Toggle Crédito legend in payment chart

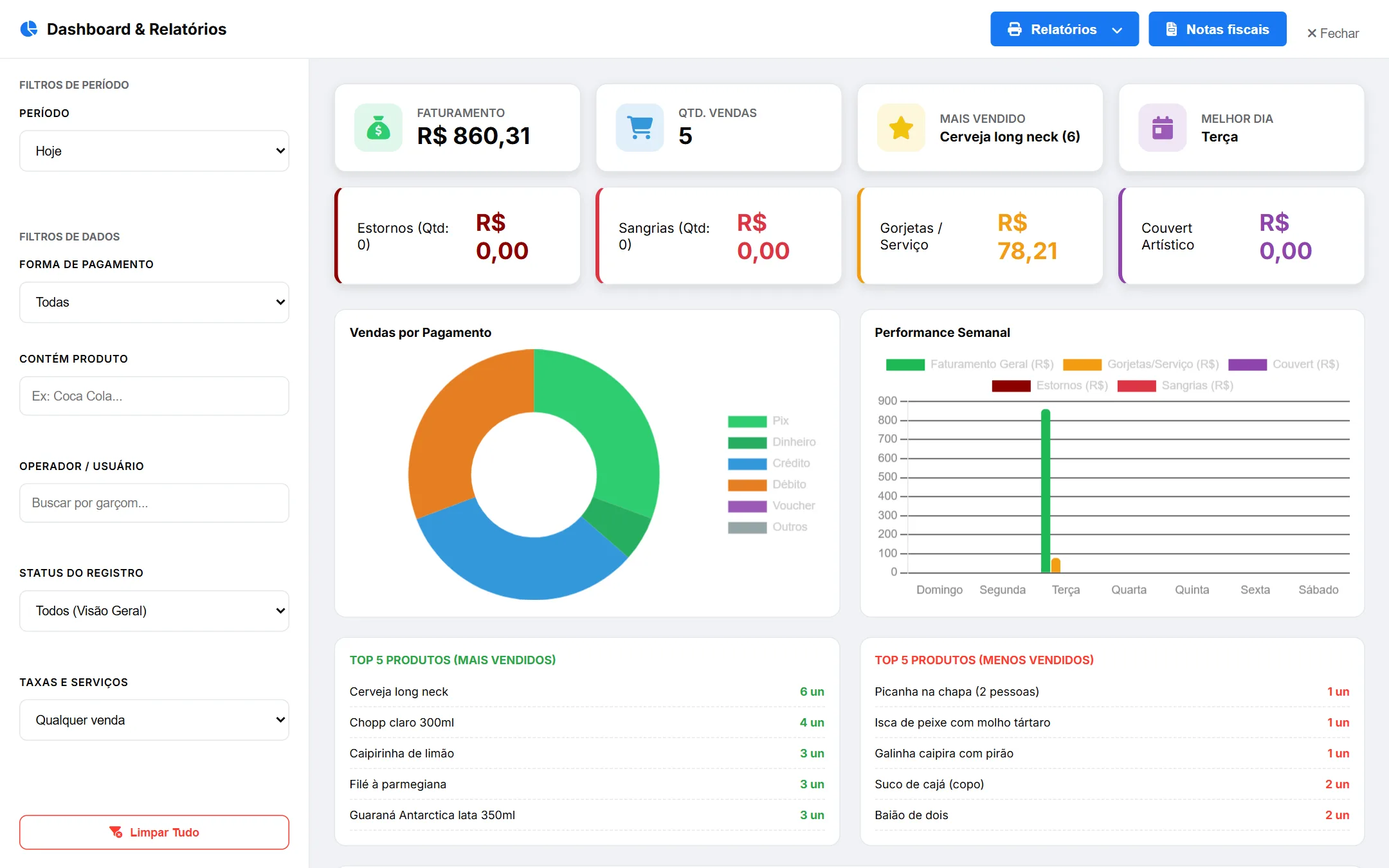[769, 464]
